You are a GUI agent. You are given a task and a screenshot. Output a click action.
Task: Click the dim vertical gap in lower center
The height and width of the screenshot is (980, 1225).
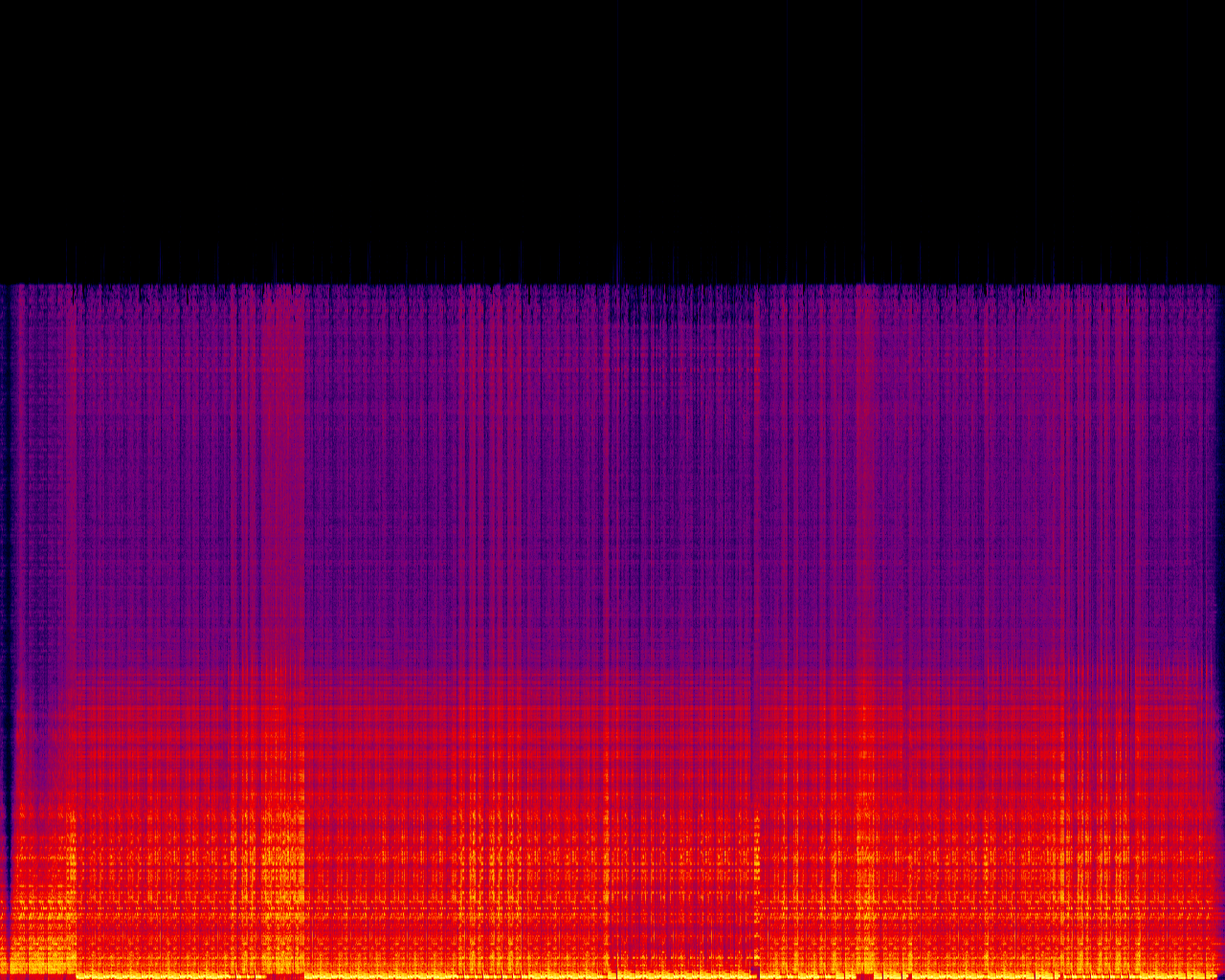[610, 861]
